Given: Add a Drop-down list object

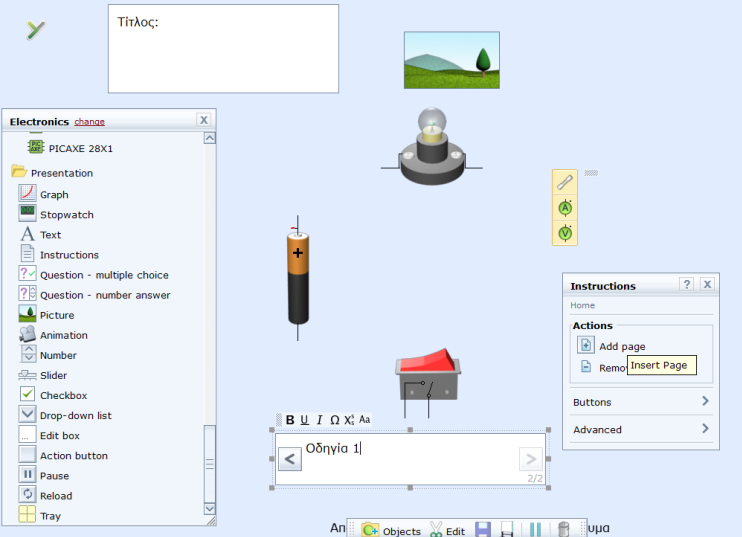Looking at the screenshot, I should pos(65,415).
